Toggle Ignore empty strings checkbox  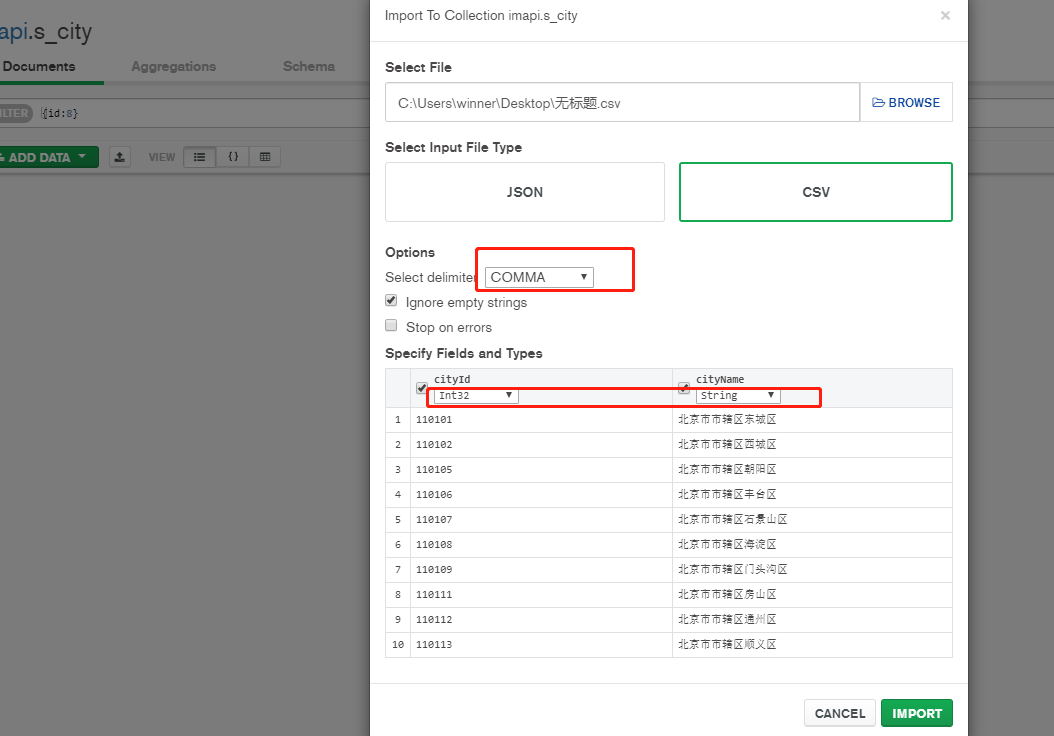coord(392,301)
